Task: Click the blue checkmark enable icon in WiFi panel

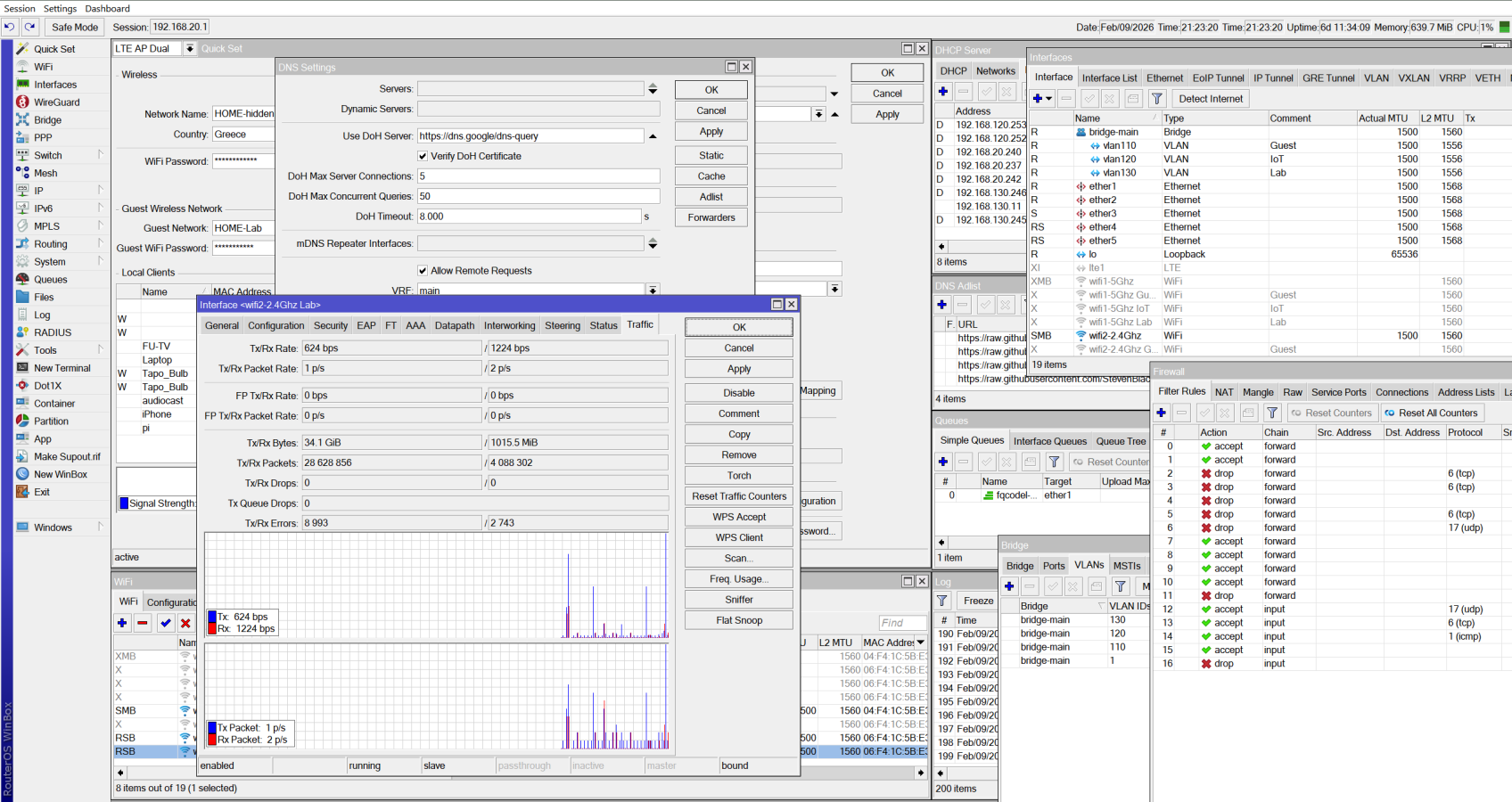Action: (165, 623)
